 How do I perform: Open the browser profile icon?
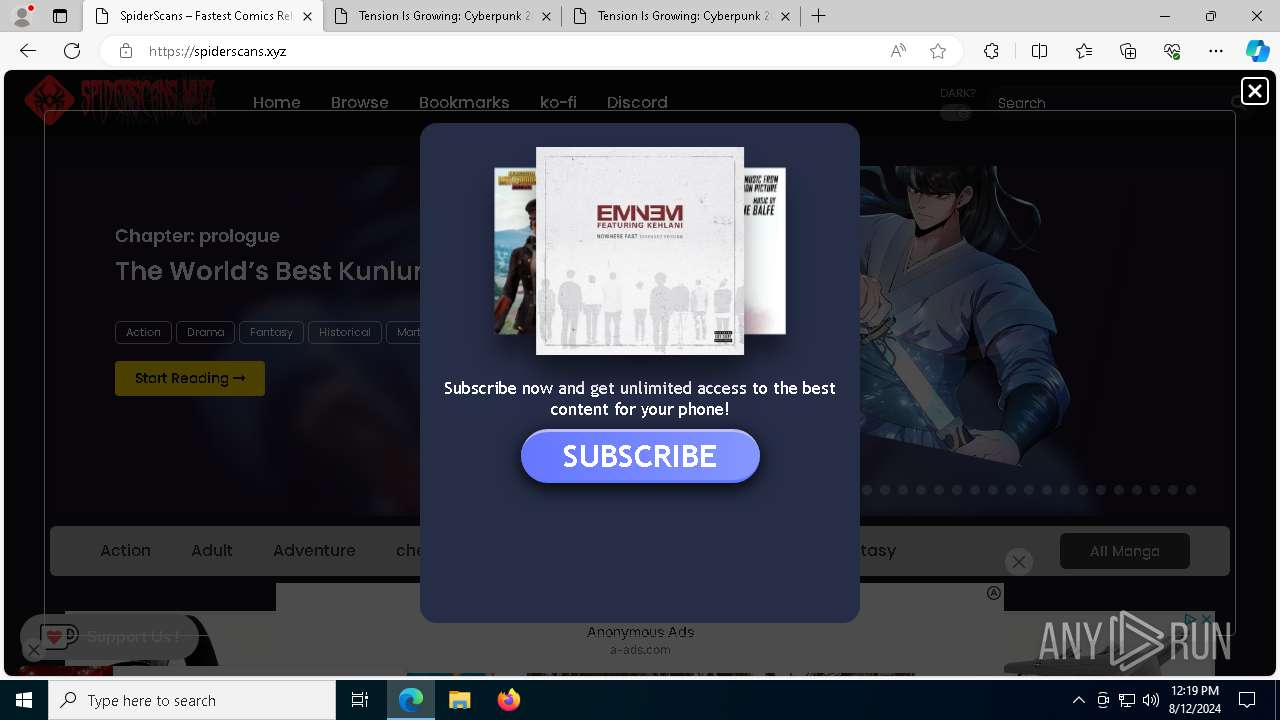21,16
